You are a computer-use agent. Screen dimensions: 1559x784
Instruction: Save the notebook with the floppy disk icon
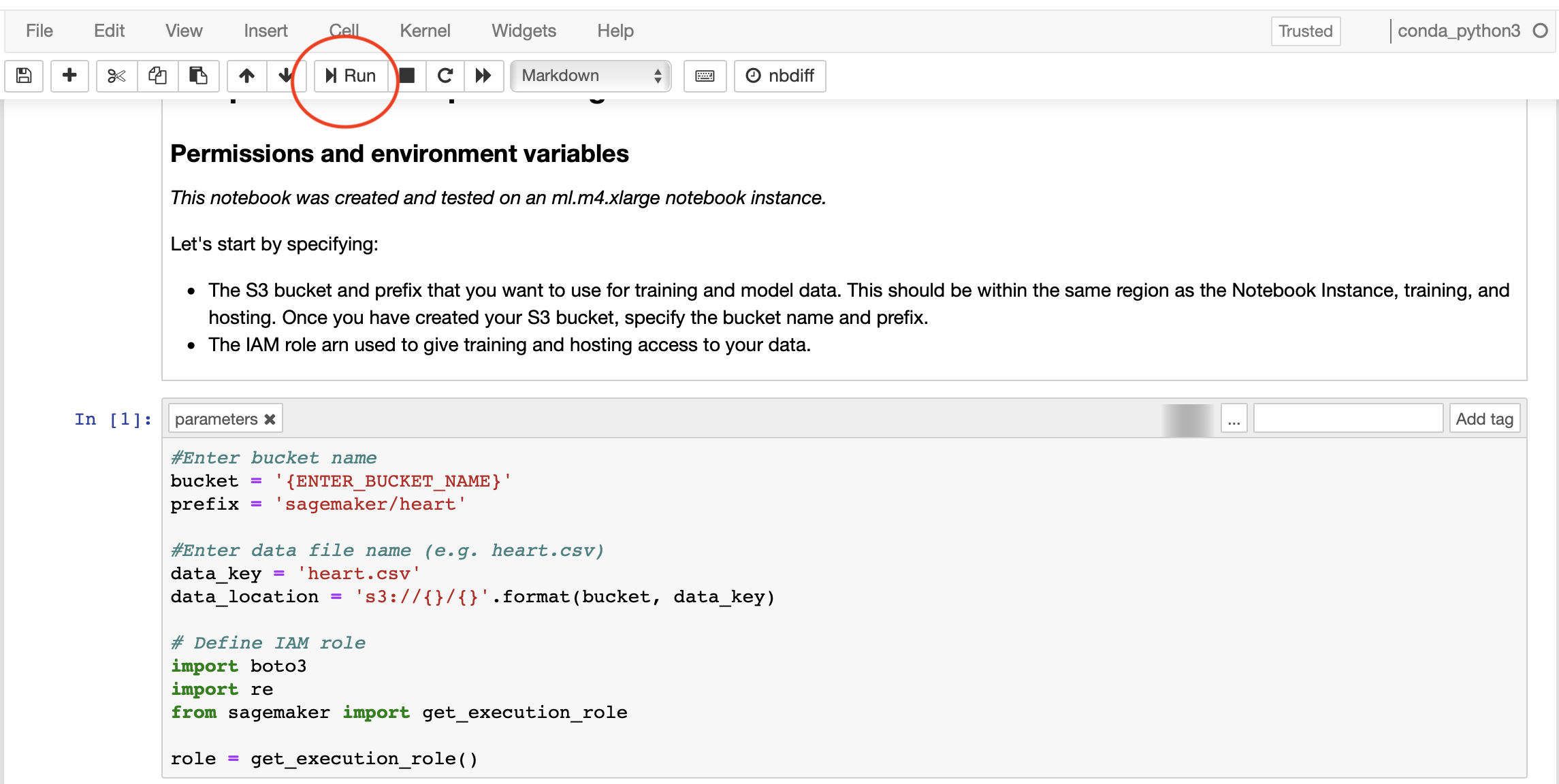click(24, 76)
